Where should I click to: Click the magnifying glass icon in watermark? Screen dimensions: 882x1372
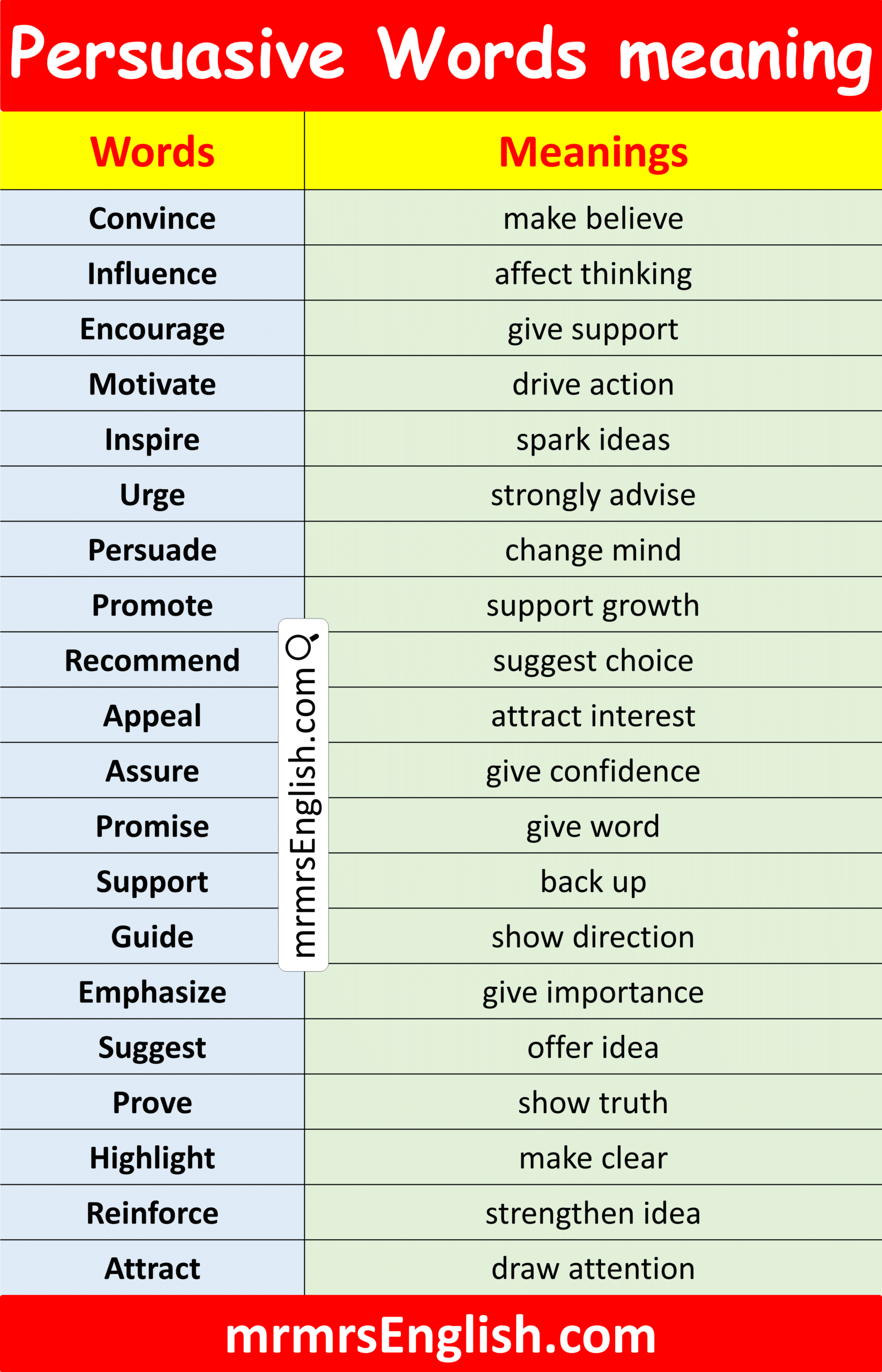302,646
